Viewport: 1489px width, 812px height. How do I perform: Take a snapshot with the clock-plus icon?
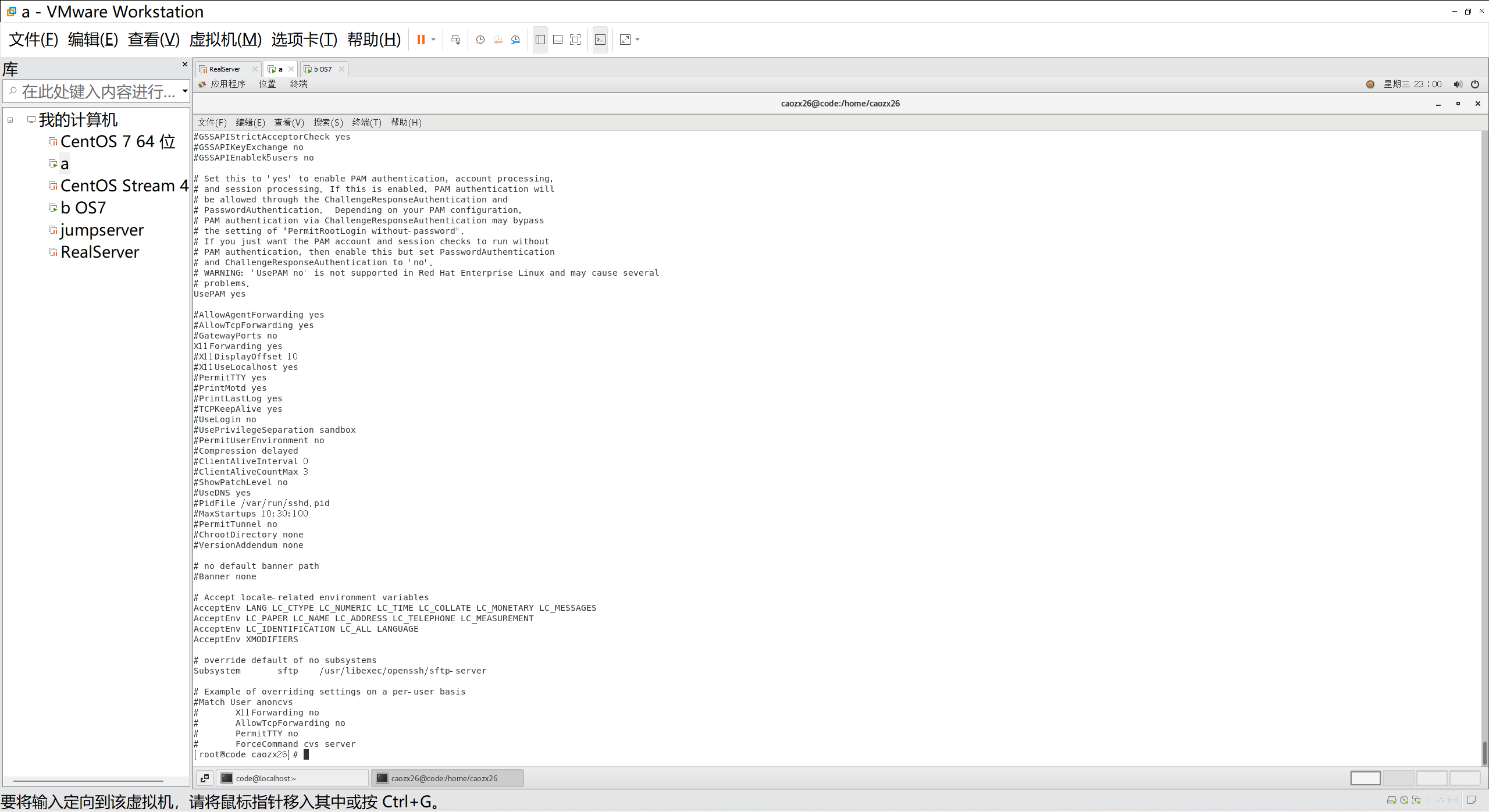480,40
